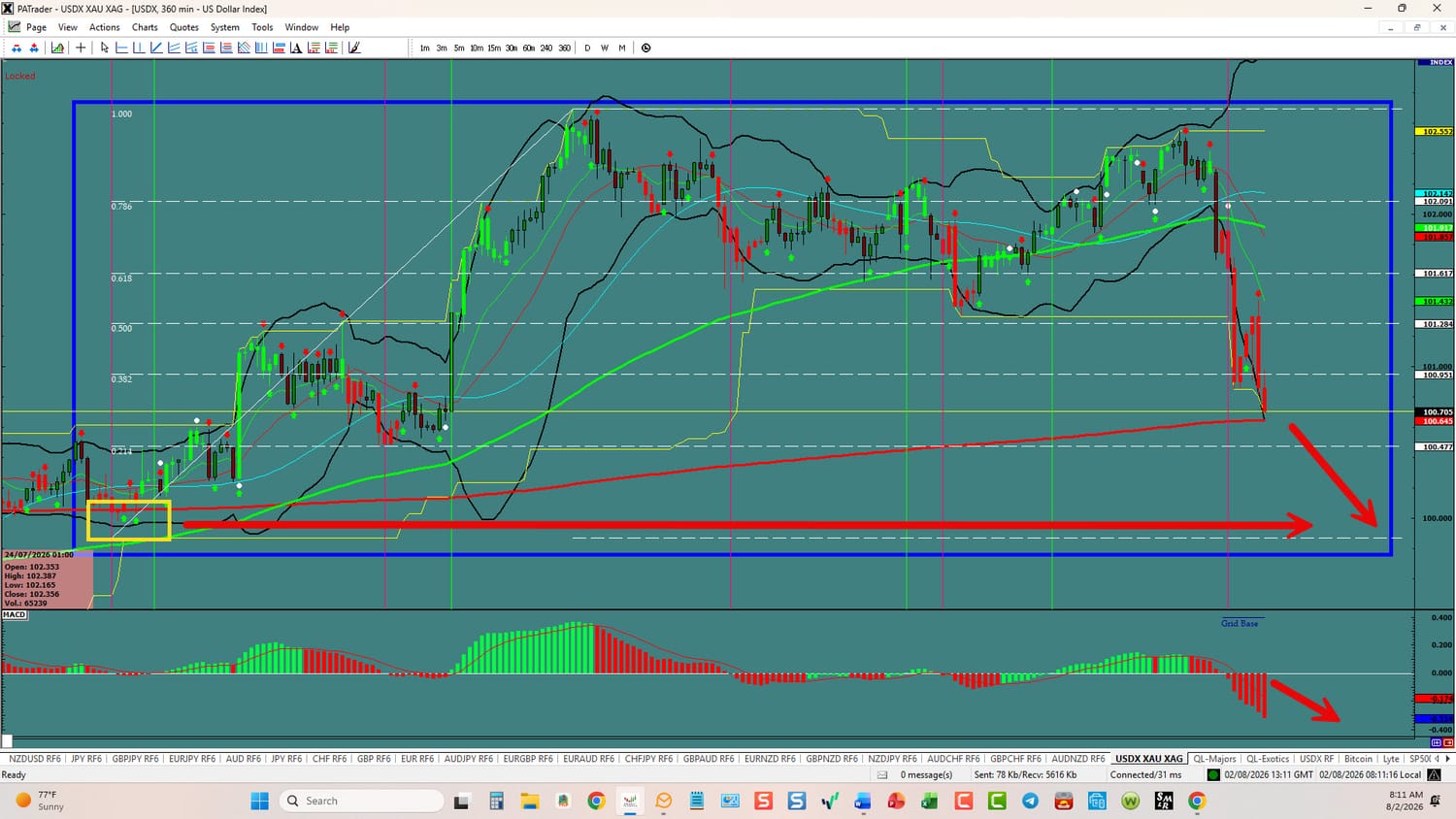Switch chart to 15m timeframe

click(x=494, y=48)
